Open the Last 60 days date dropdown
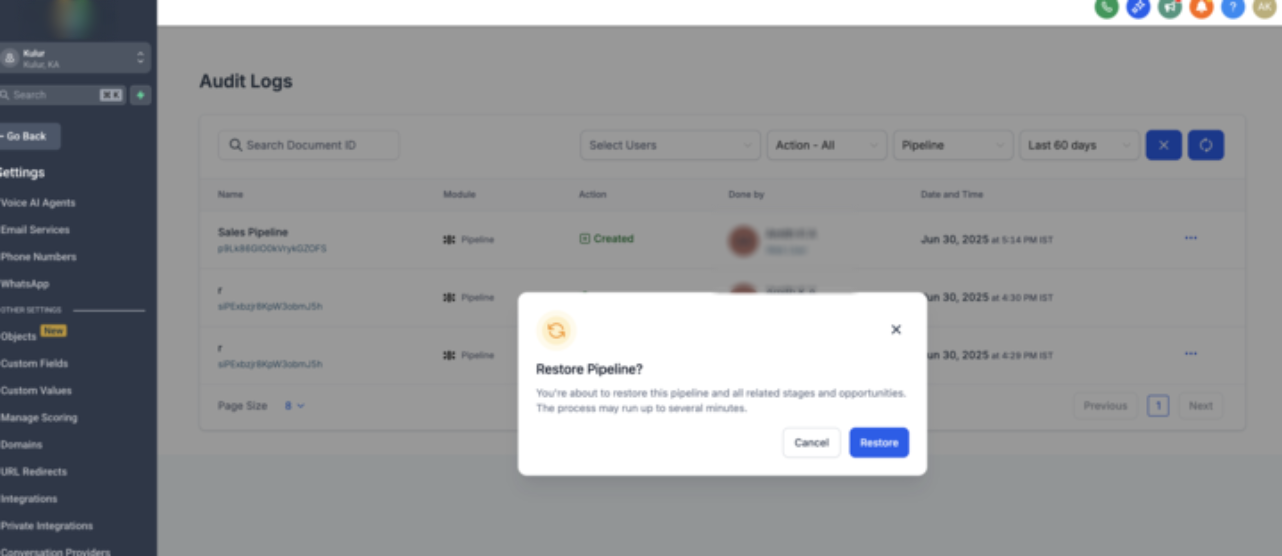This screenshot has height=556, width=1282. [1079, 145]
